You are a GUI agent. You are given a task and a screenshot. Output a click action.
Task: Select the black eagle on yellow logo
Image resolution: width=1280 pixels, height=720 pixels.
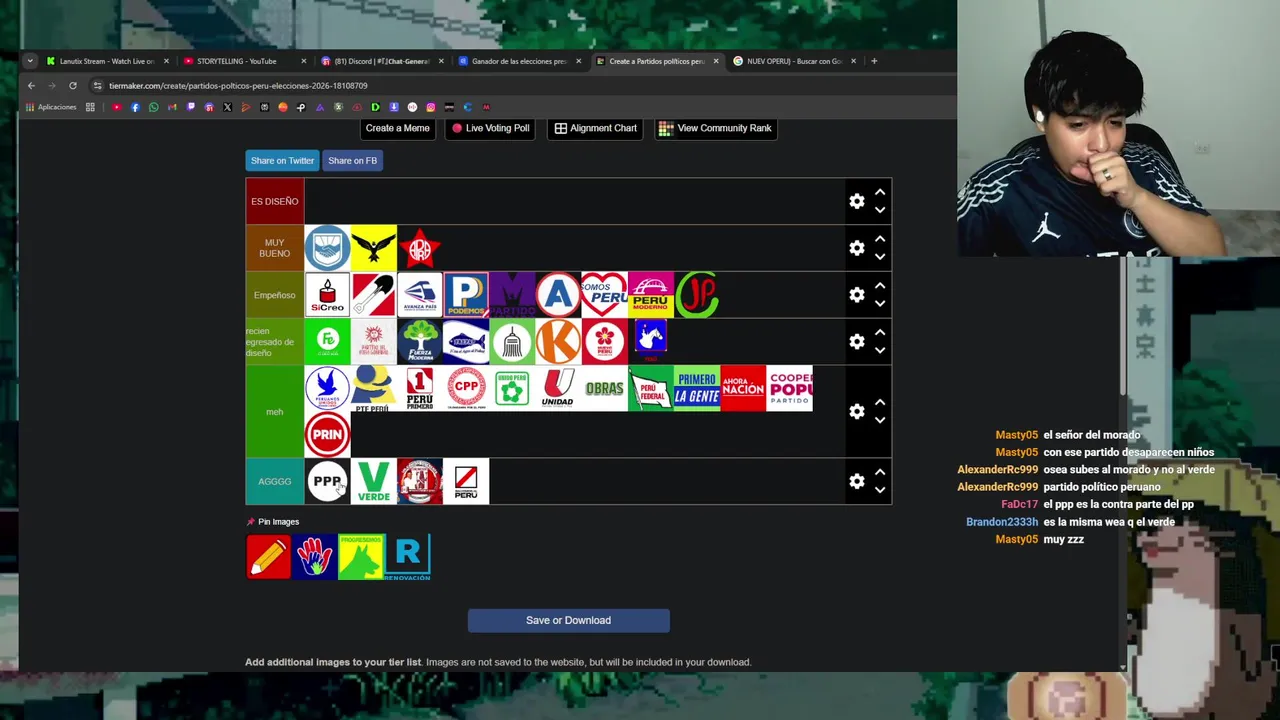coord(374,248)
